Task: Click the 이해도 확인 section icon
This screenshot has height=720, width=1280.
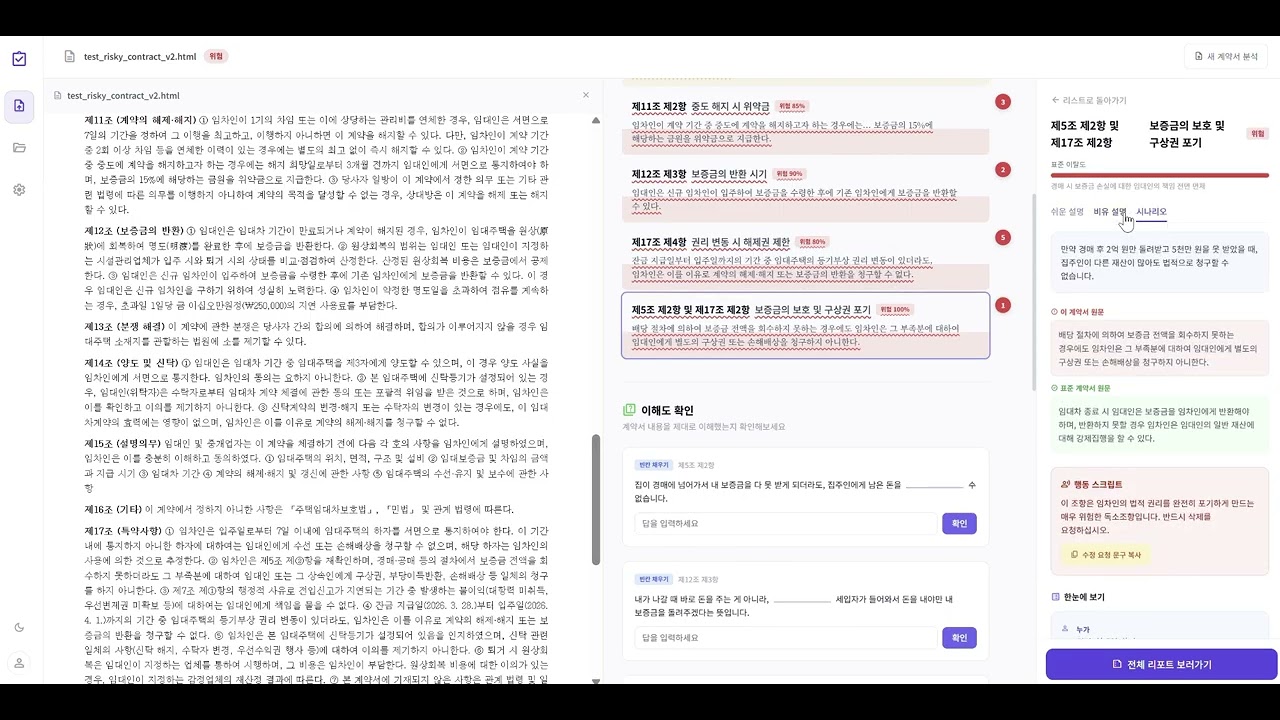Action: tap(629, 410)
